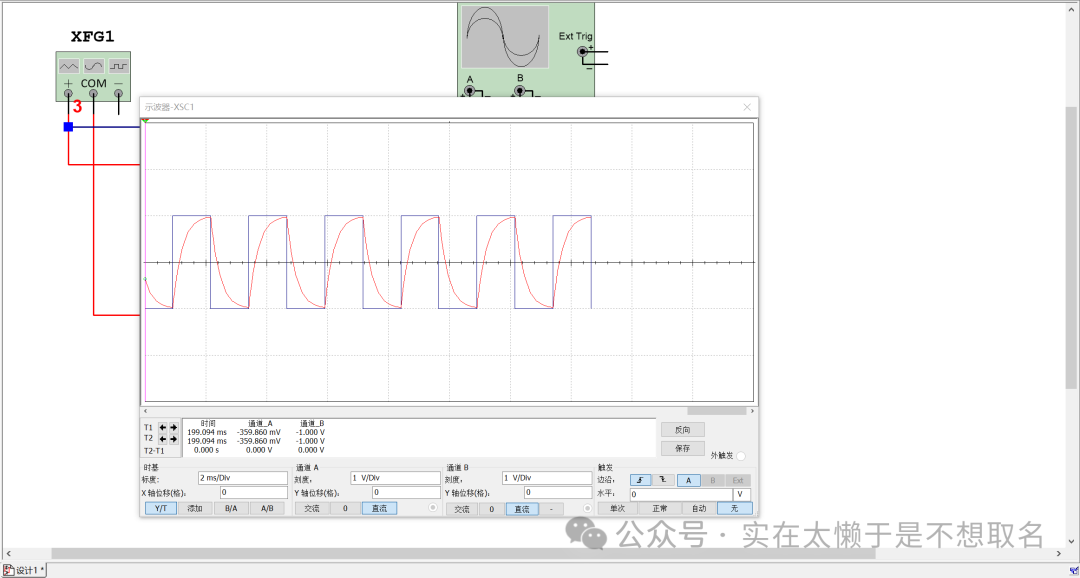
Task: Switch to the 设计1 sheet tab
Action: [24, 570]
